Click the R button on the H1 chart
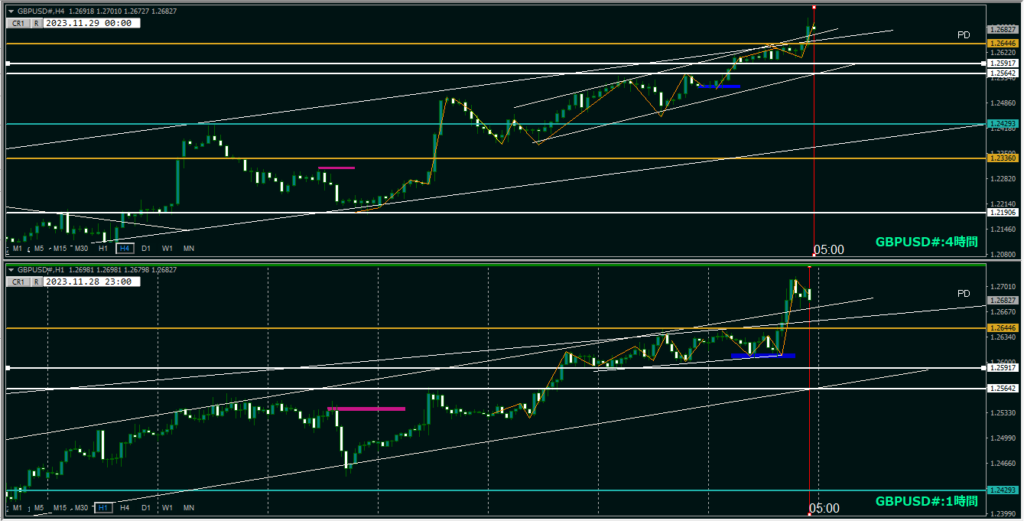This screenshot has height=521, width=1024. pos(37,282)
